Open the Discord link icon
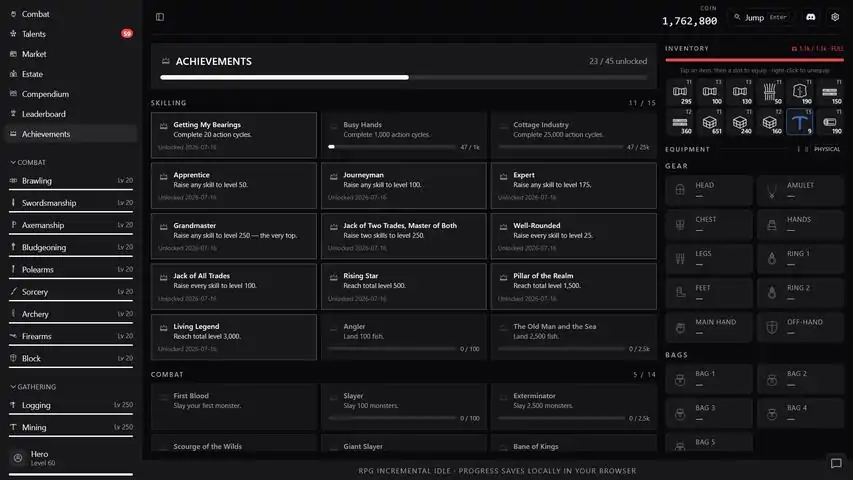This screenshot has width=853, height=480. 811,17
